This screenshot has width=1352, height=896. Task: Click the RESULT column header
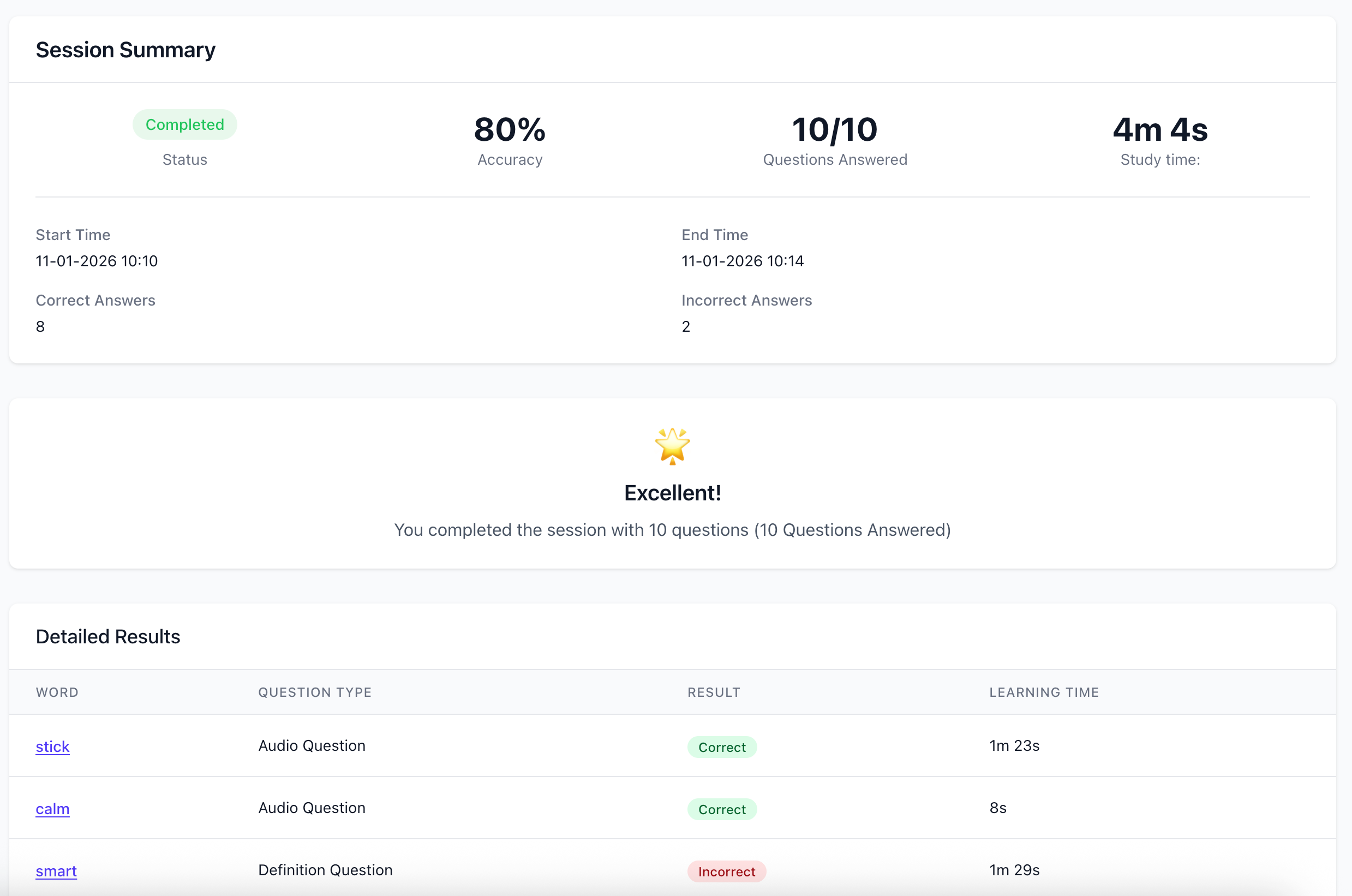pos(714,692)
